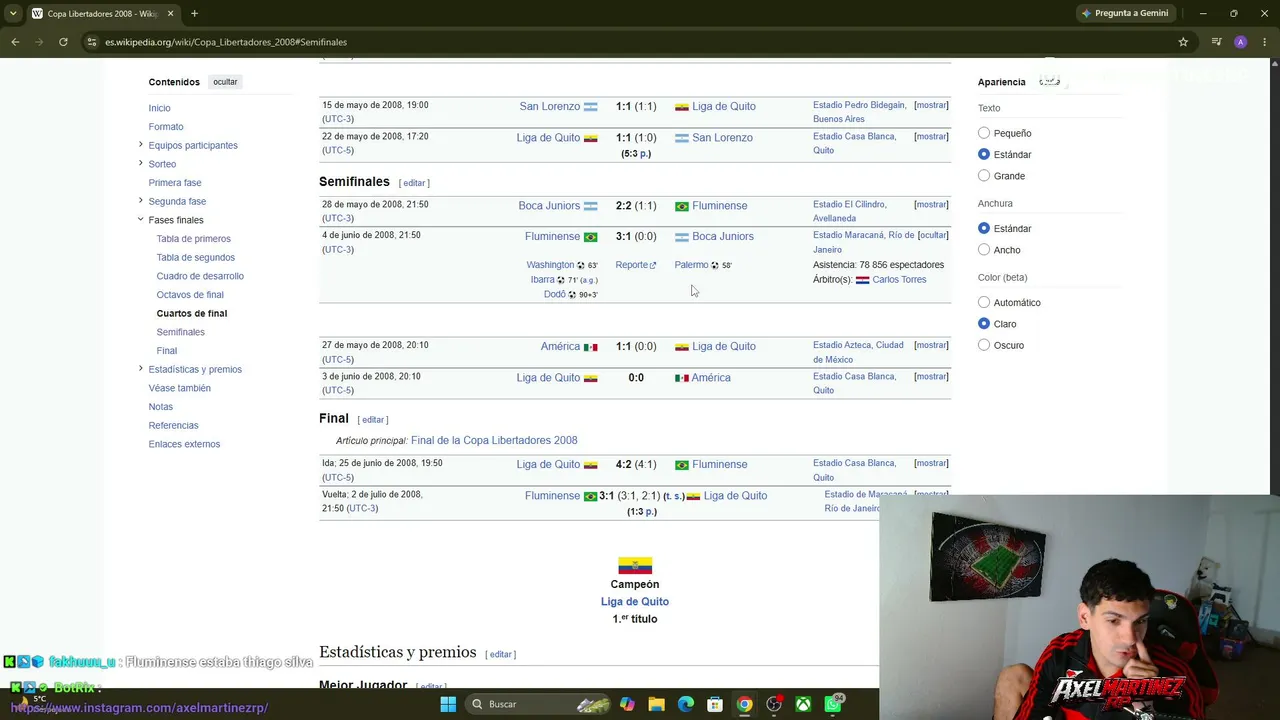The width and height of the screenshot is (1280, 720).
Task: Click the Brazil flag beside Fluminense in 28 de mayo row
Action: pos(682,206)
